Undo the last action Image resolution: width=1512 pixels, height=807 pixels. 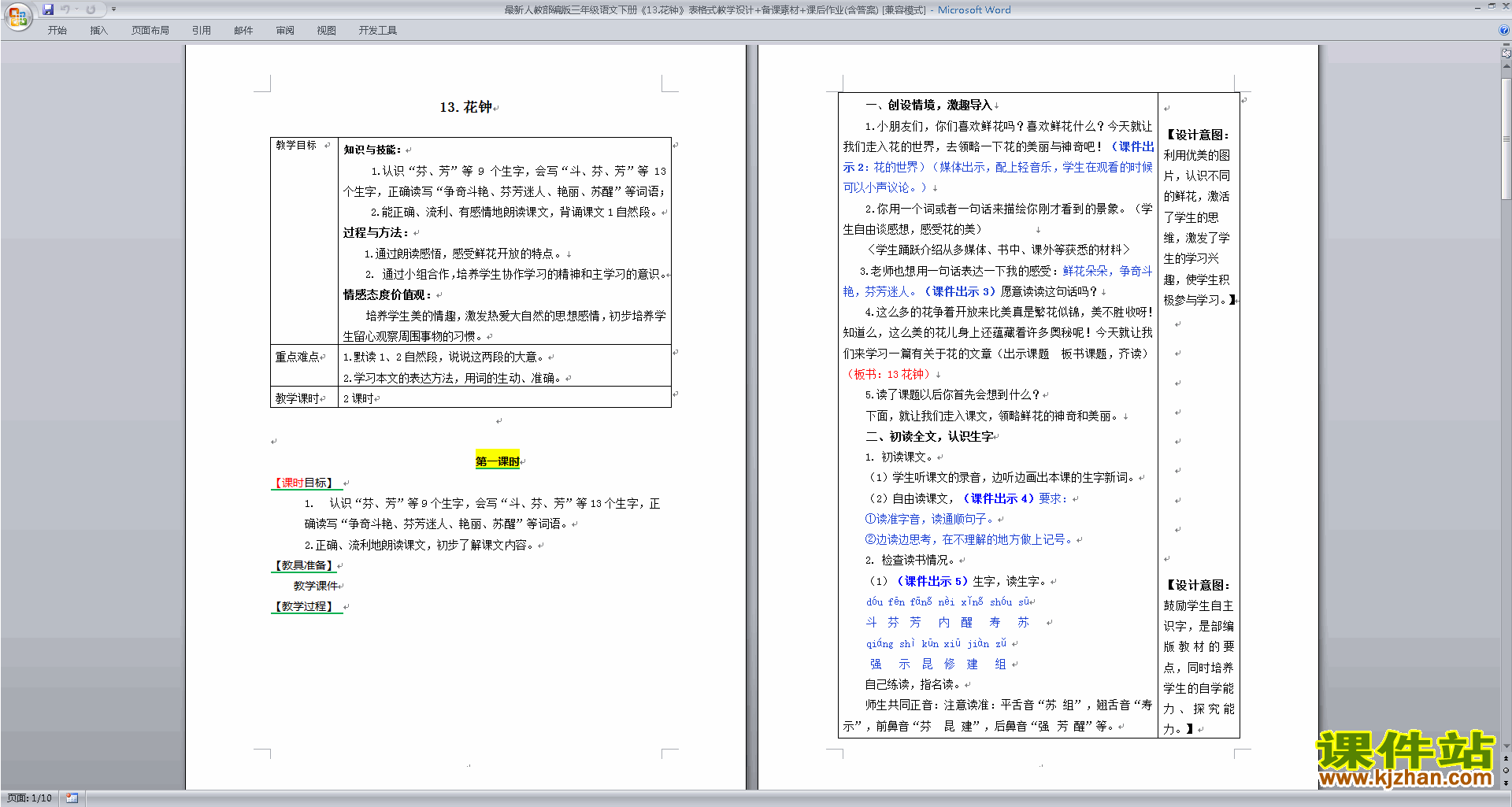pyautogui.click(x=65, y=9)
